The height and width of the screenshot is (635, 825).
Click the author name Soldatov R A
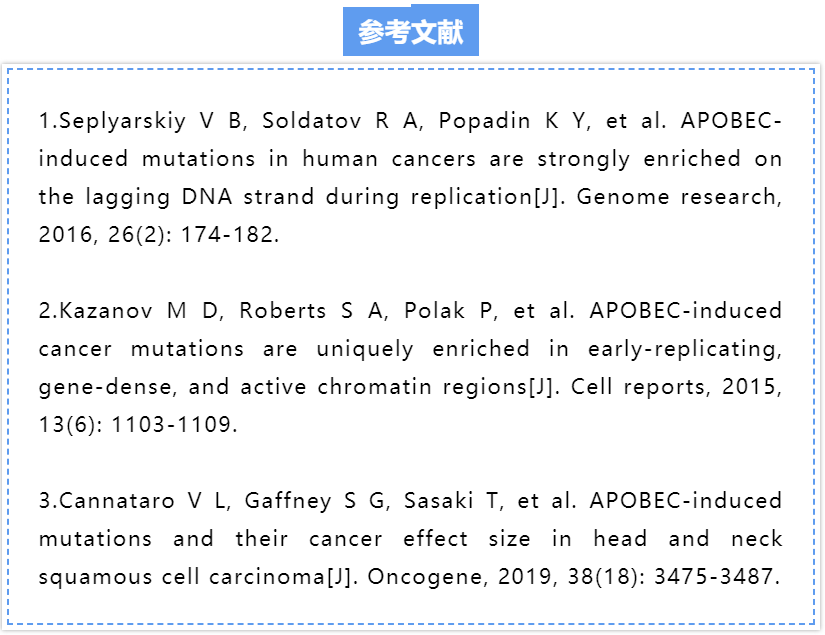coord(339,121)
